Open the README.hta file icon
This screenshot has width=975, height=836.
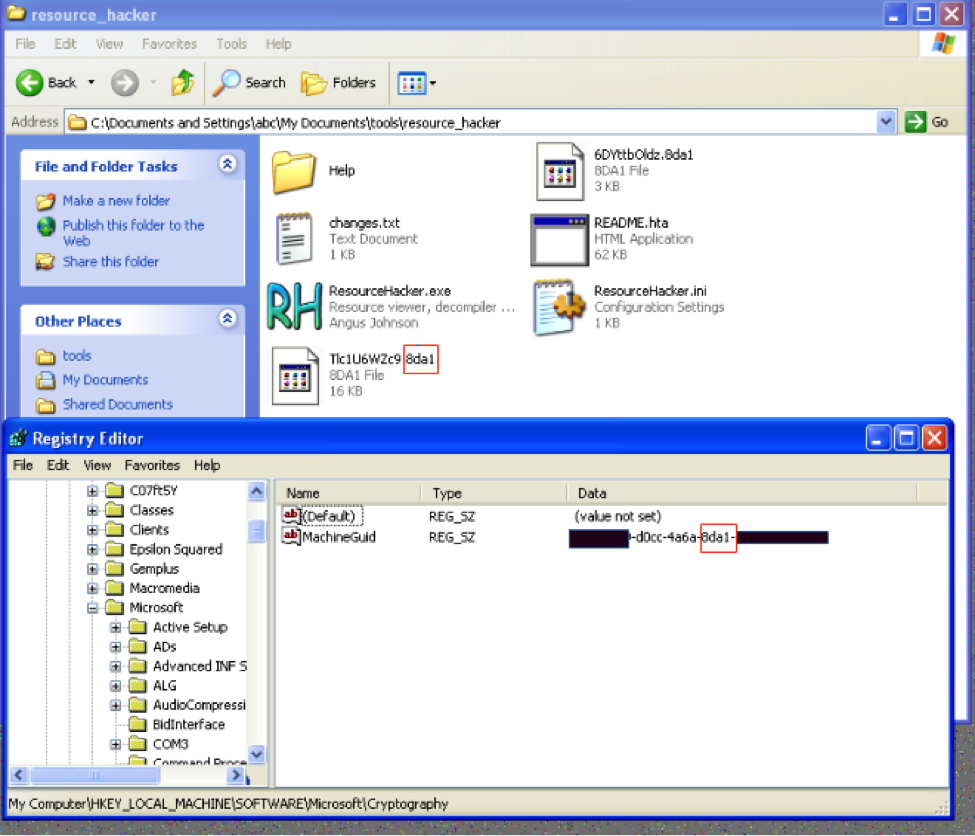[559, 239]
